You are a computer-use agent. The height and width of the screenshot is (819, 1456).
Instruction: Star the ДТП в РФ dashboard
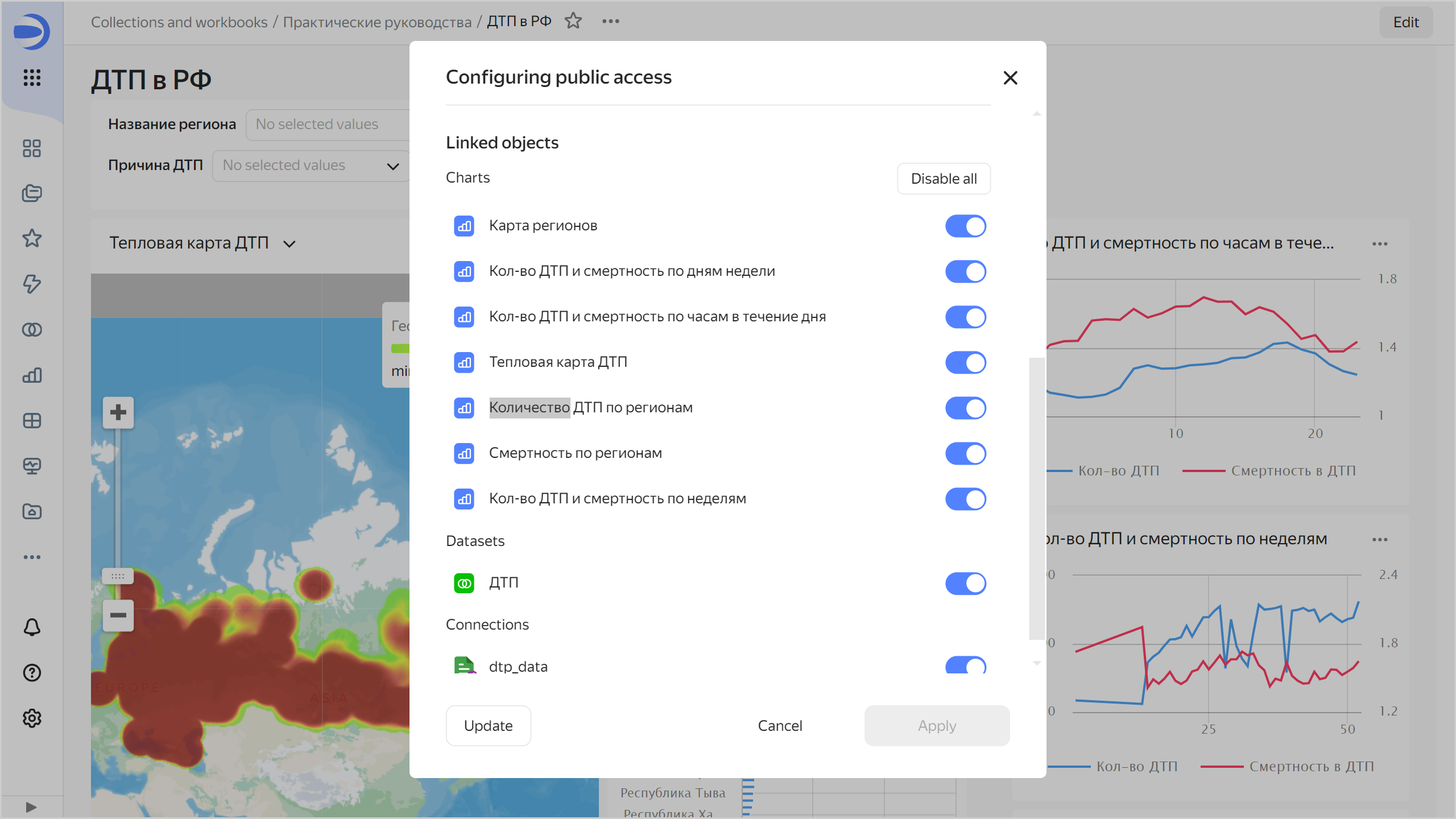coord(573,21)
